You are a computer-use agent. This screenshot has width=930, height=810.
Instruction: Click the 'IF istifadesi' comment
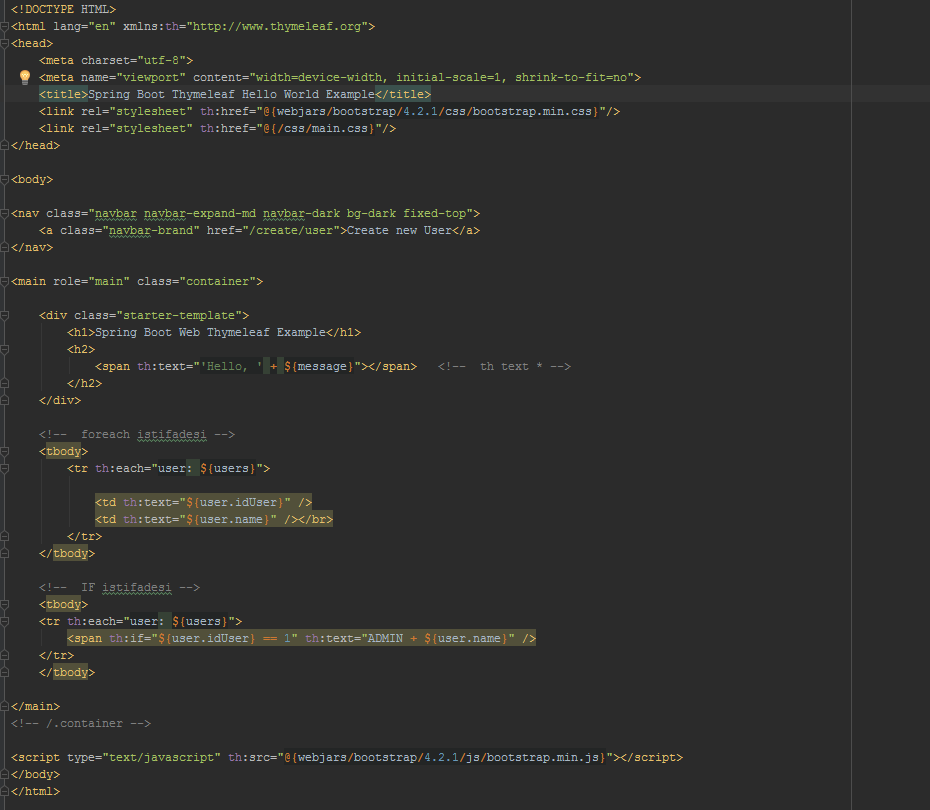[x=120, y=588]
